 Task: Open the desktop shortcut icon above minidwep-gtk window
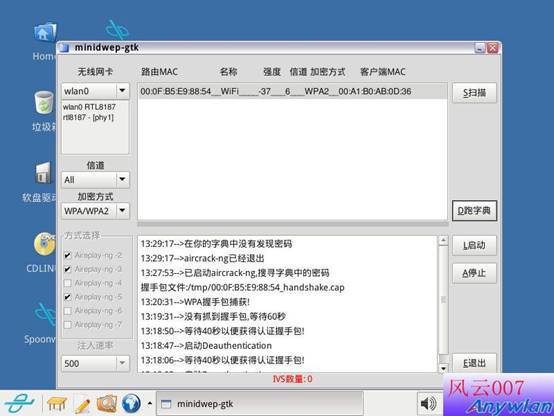pyautogui.click(x=117, y=30)
